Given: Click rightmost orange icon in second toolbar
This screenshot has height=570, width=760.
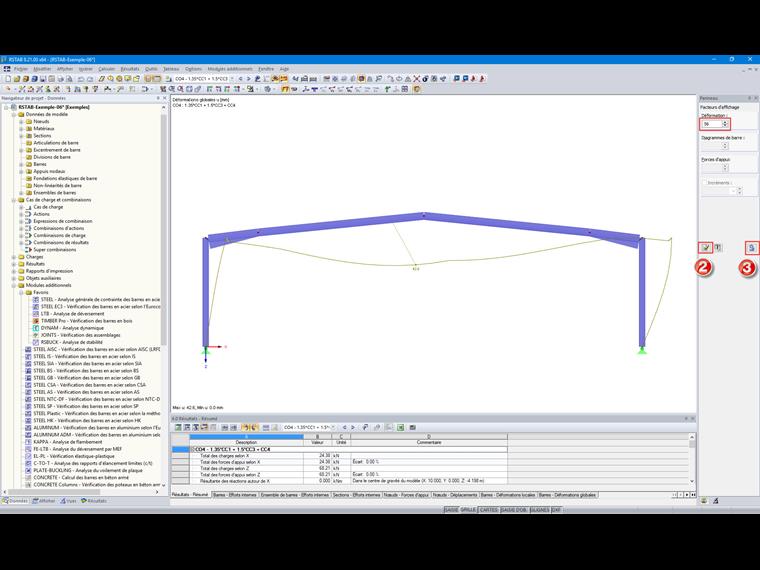Looking at the screenshot, I should 417,89.
